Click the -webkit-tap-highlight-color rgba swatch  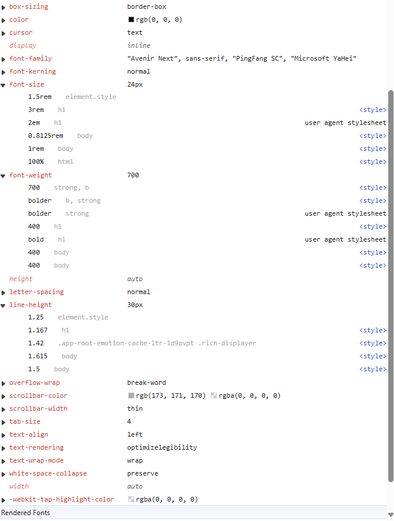click(131, 499)
